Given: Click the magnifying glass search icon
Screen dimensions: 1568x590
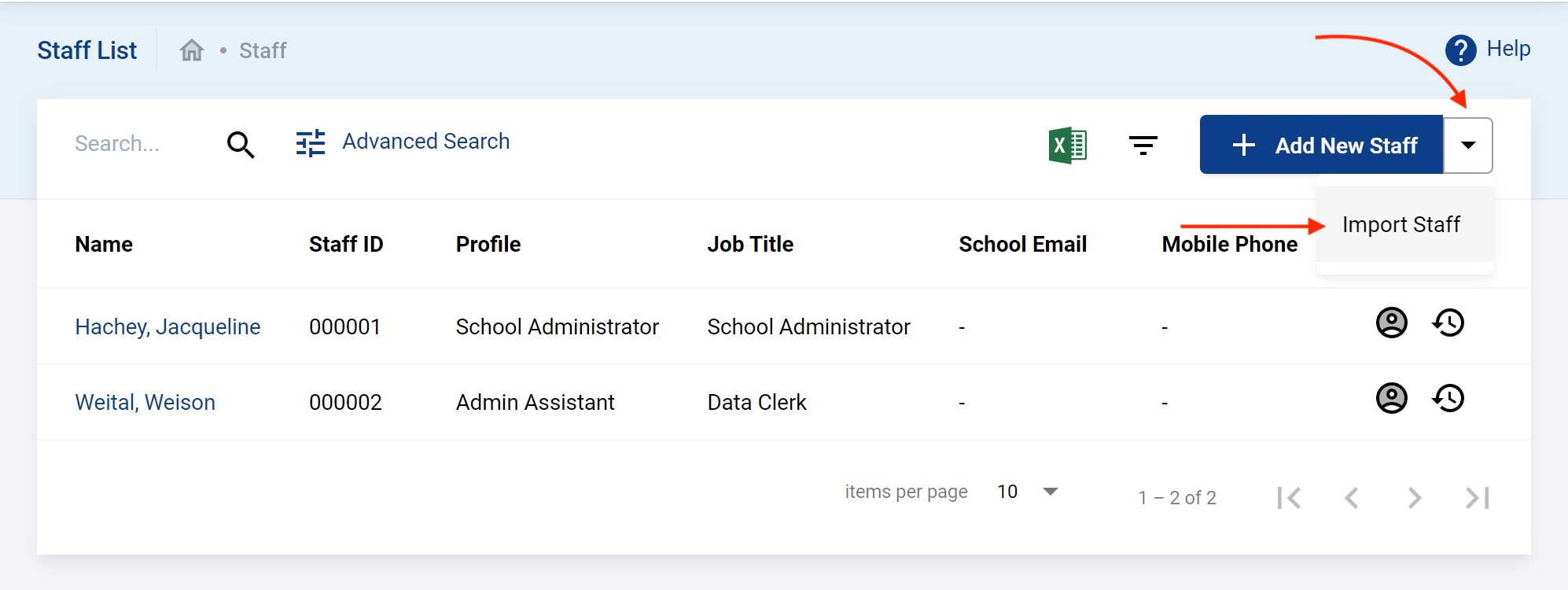Looking at the screenshot, I should [x=241, y=145].
